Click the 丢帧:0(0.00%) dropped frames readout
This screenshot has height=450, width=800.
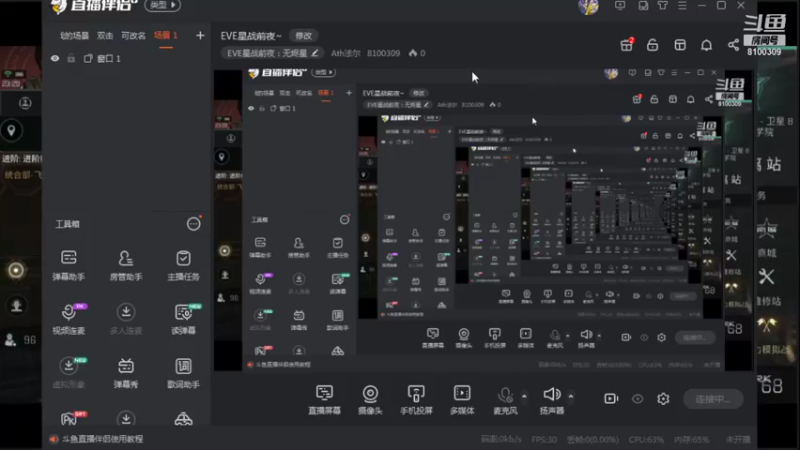click(593, 440)
